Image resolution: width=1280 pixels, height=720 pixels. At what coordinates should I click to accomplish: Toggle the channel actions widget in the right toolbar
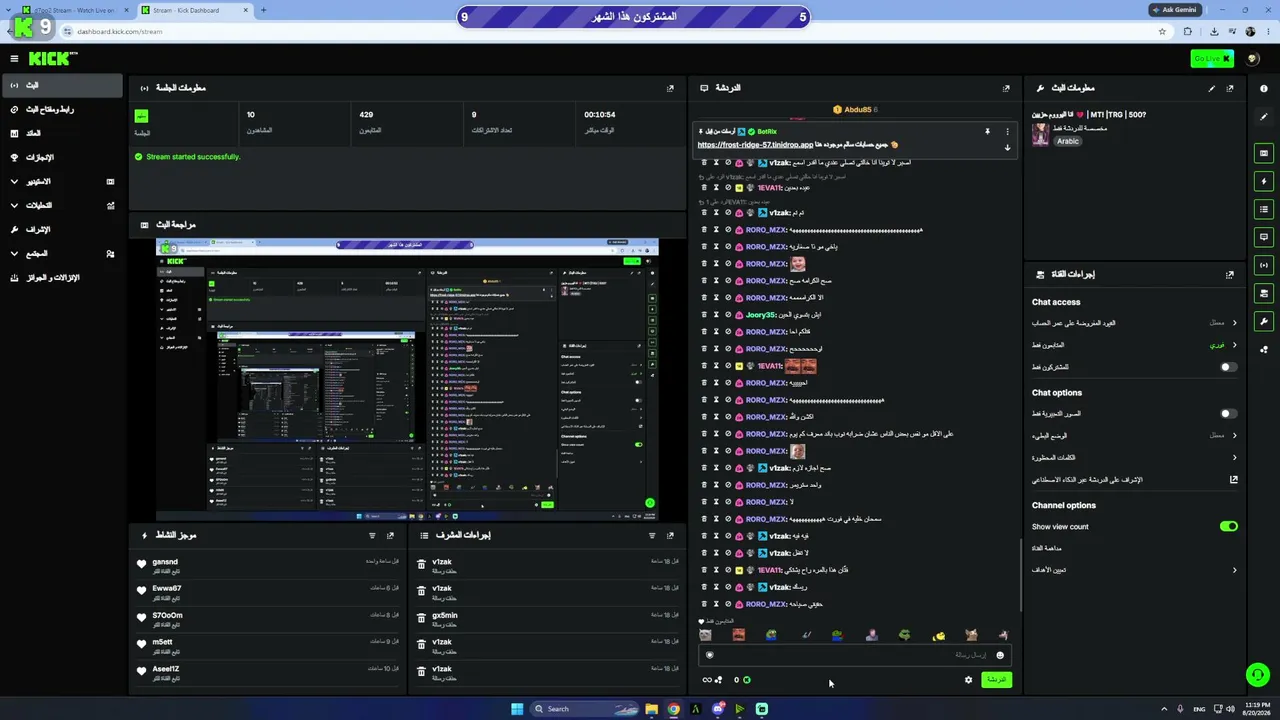click(x=1264, y=293)
